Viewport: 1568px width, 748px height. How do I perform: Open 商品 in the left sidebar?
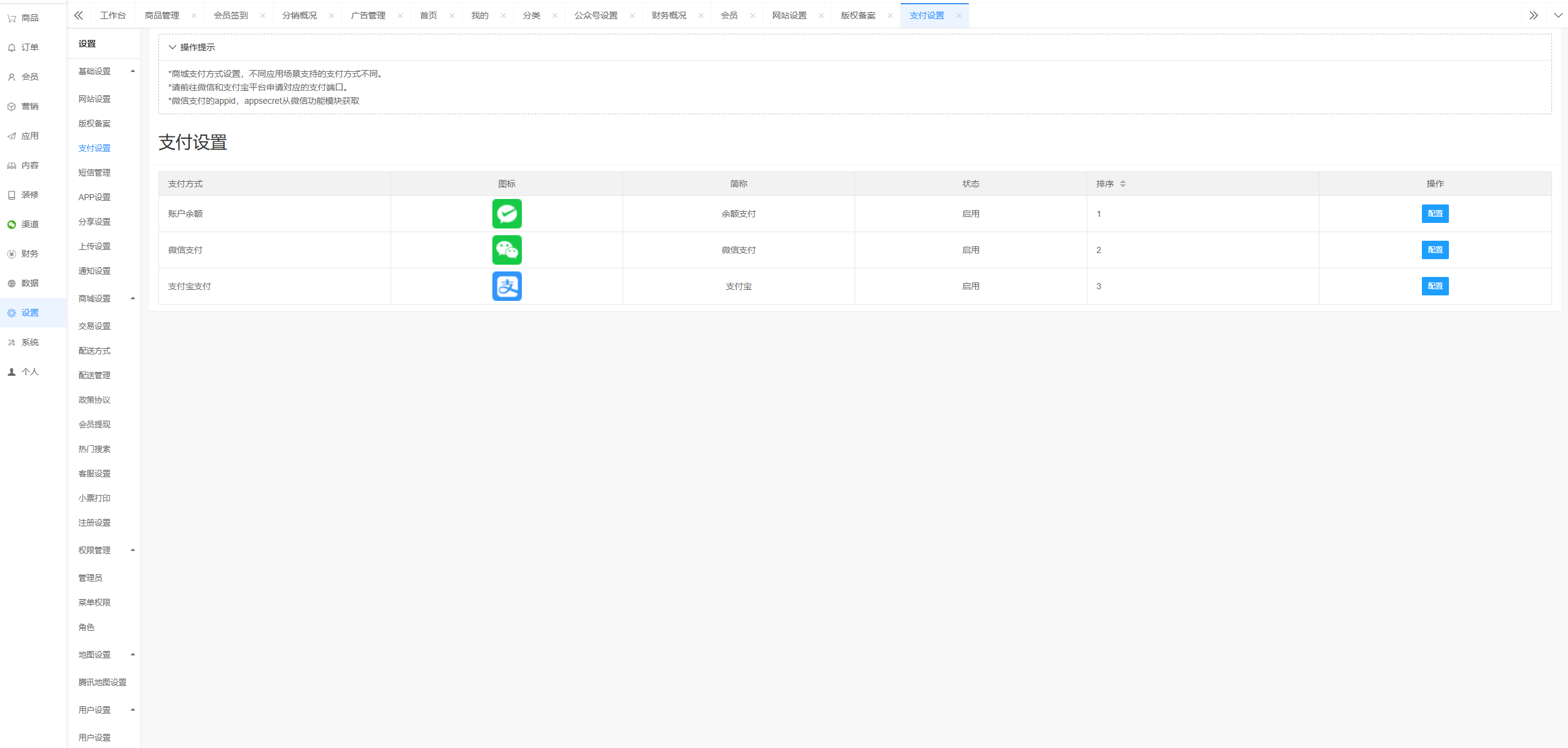pos(29,18)
